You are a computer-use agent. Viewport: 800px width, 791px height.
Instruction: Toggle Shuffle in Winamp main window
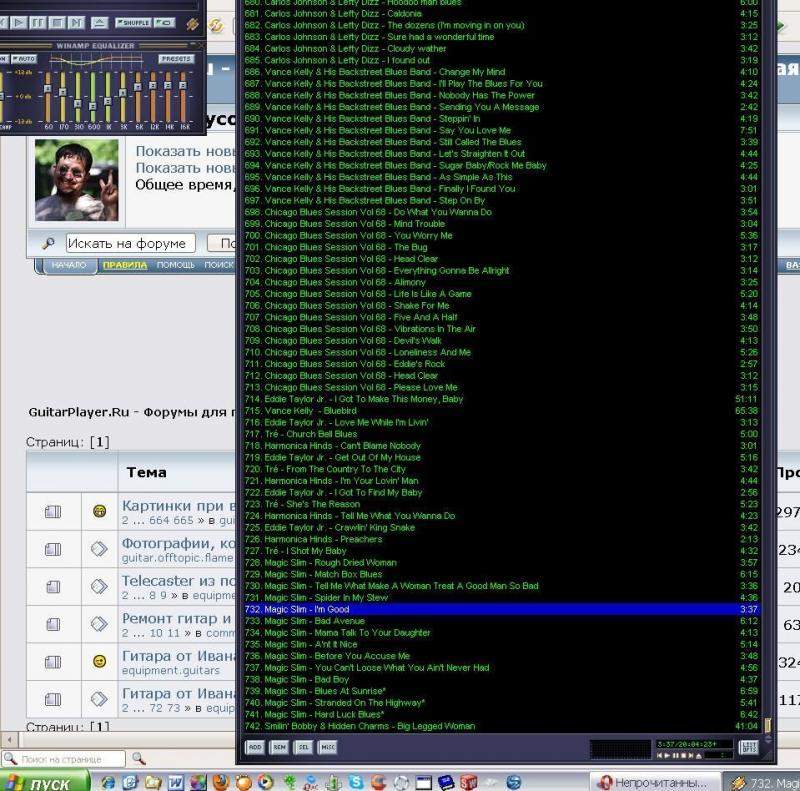[x=133, y=23]
